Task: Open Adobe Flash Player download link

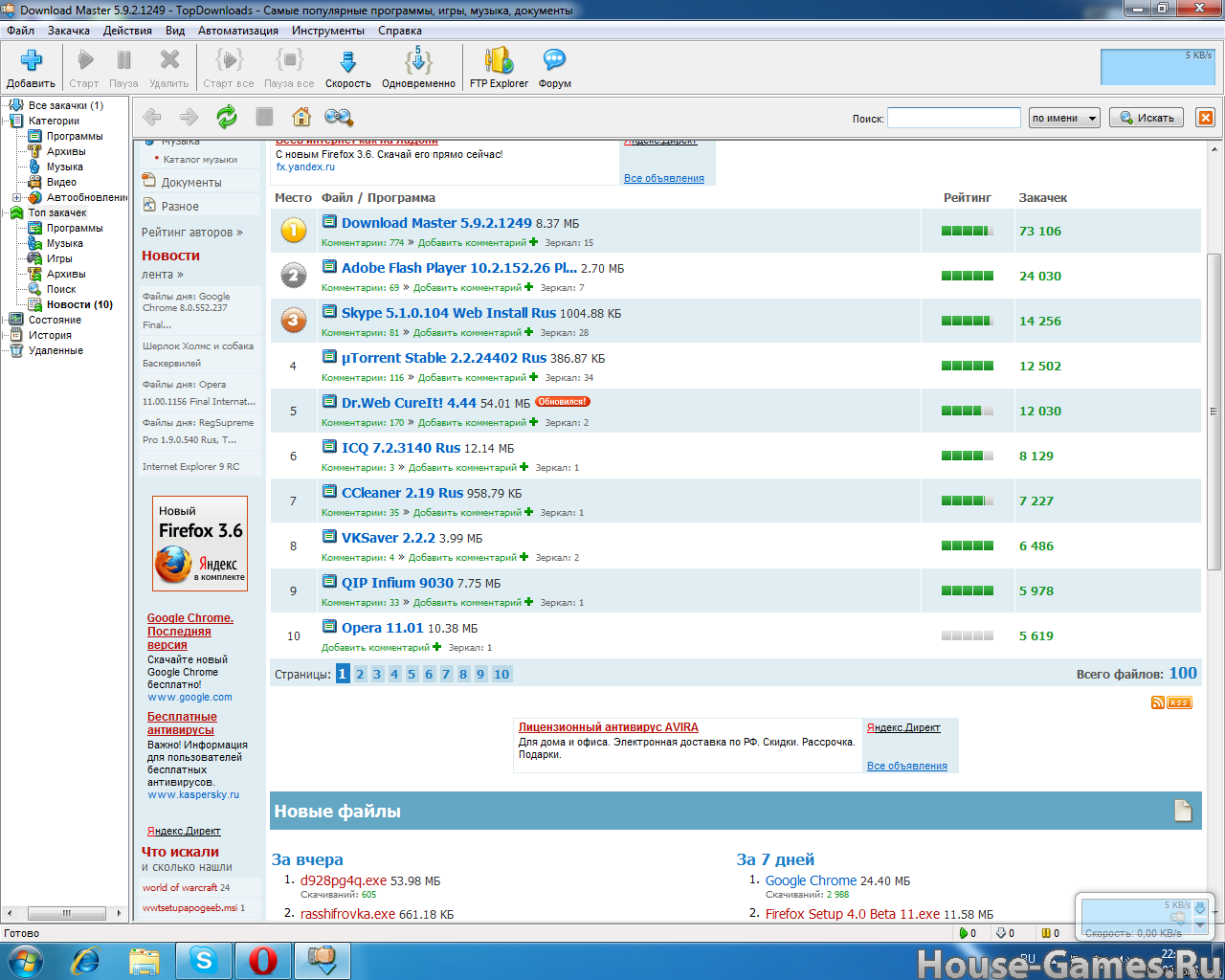Action: (459, 268)
